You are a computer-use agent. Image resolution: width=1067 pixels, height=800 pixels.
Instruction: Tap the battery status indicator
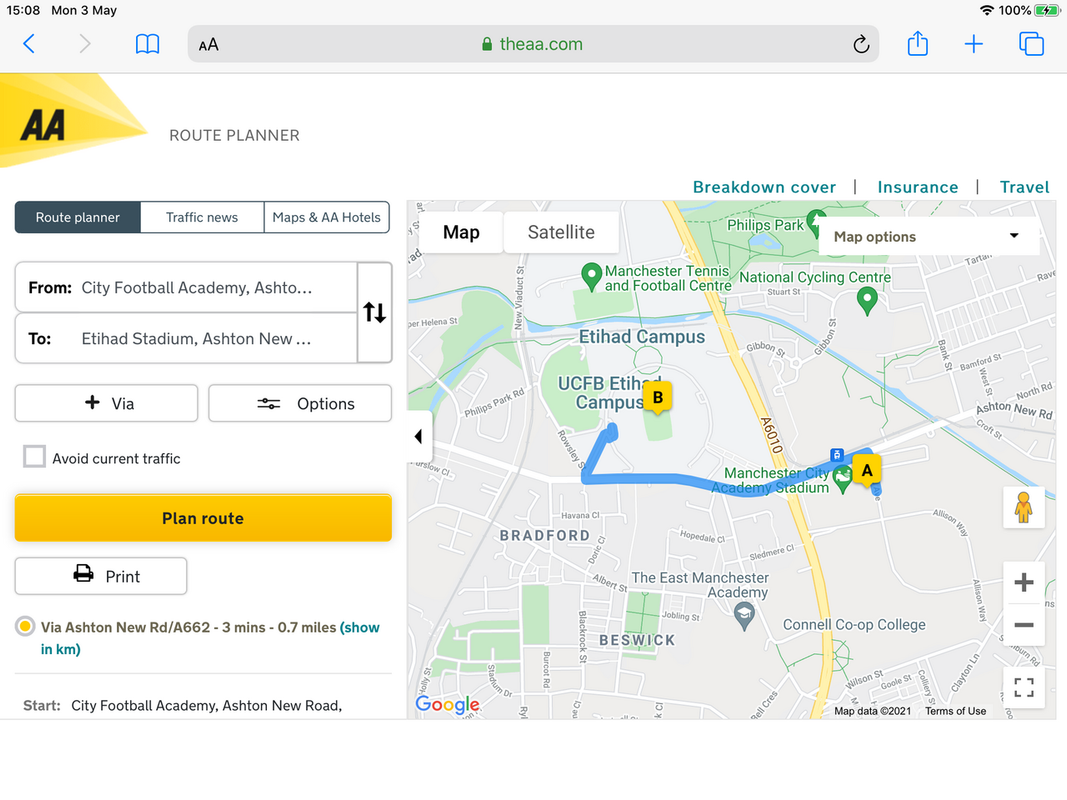pyautogui.click(x=1047, y=10)
